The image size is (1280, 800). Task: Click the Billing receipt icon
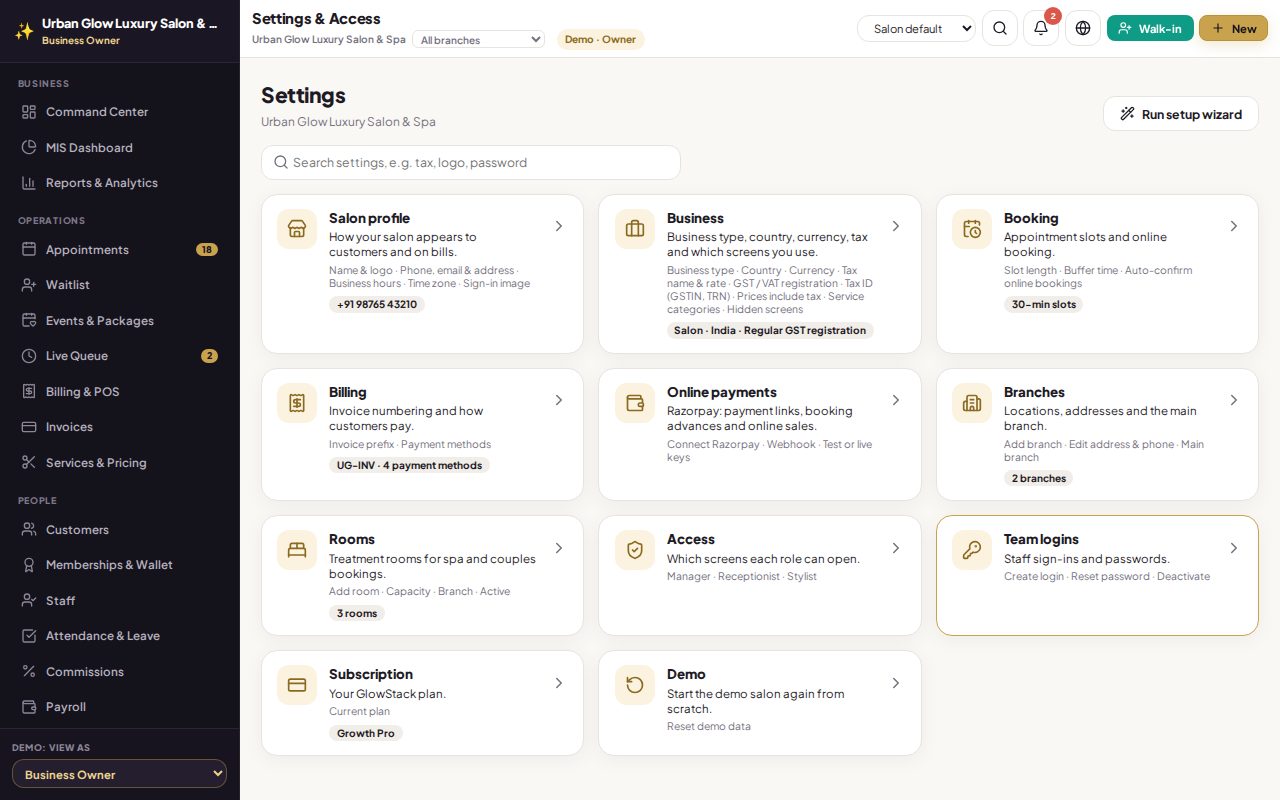click(297, 403)
